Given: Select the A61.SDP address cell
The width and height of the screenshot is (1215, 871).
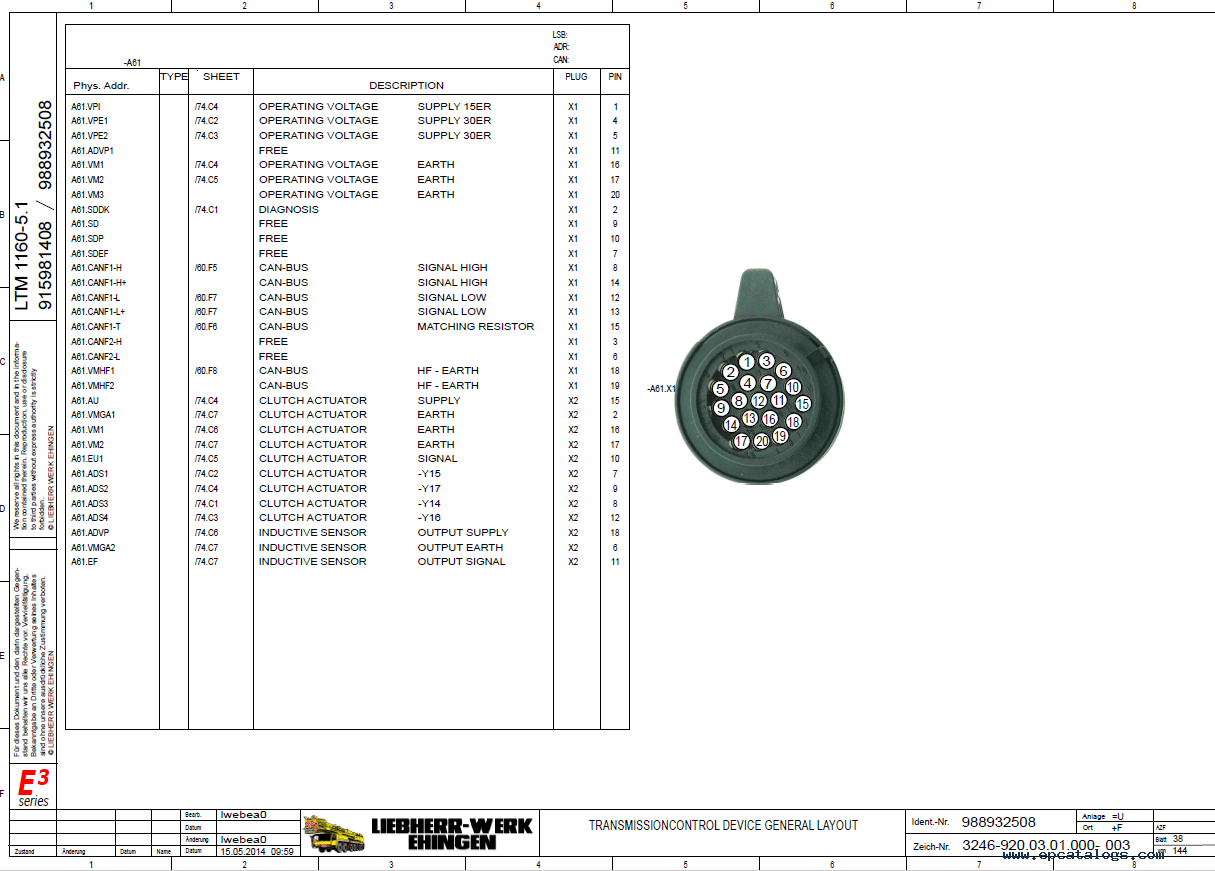Looking at the screenshot, I should (87, 239).
